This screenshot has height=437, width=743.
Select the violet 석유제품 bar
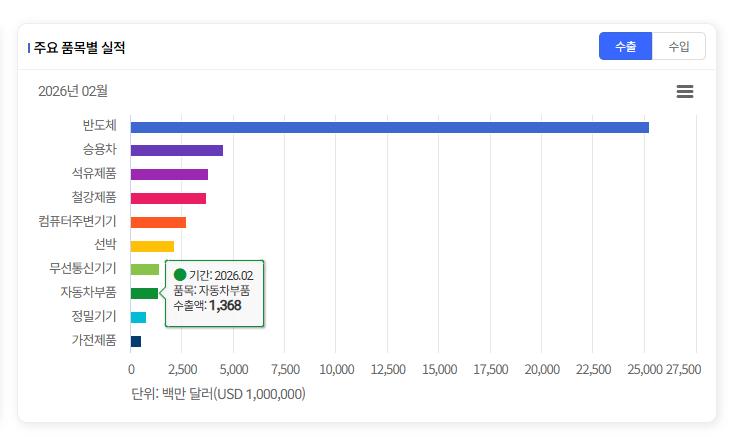pyautogui.click(x=169, y=174)
